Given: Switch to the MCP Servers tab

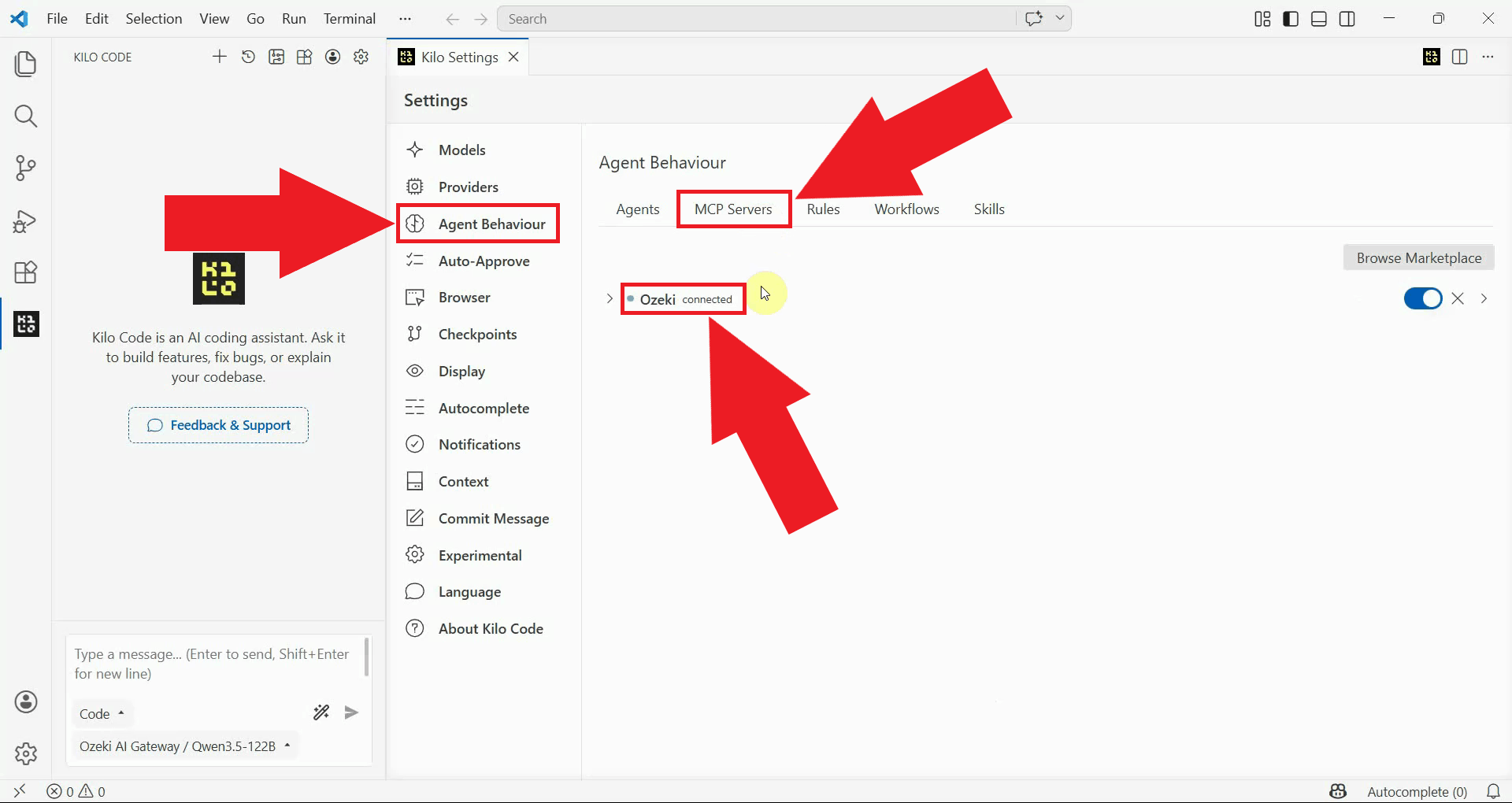Looking at the screenshot, I should coord(733,209).
